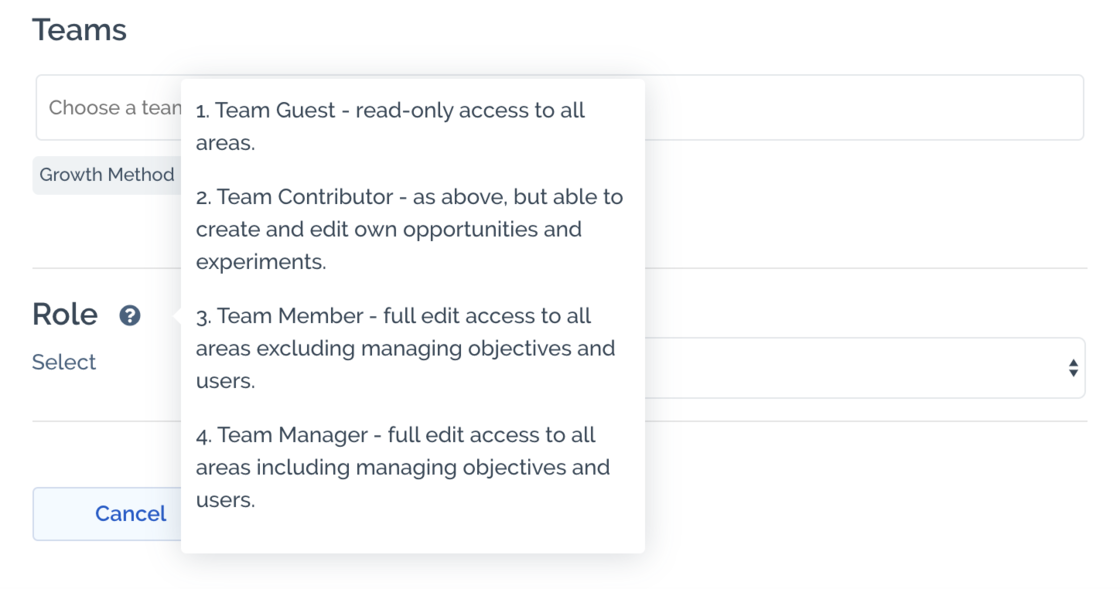Select the Growth Method team tag
The height and width of the screenshot is (589, 1120).
point(106,175)
